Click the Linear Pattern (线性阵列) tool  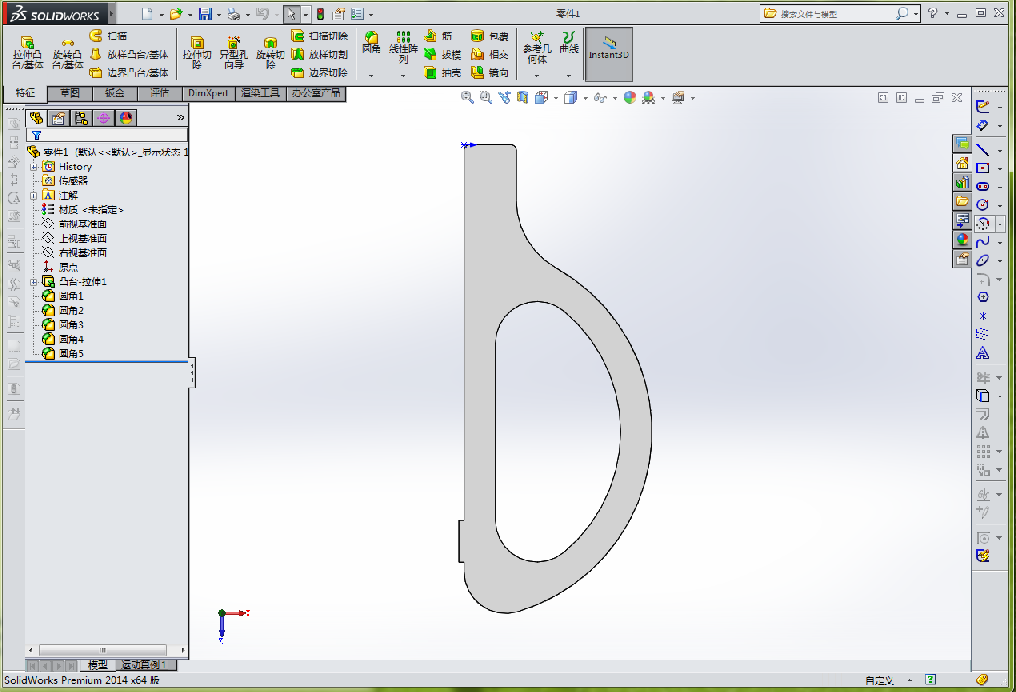pos(403,47)
